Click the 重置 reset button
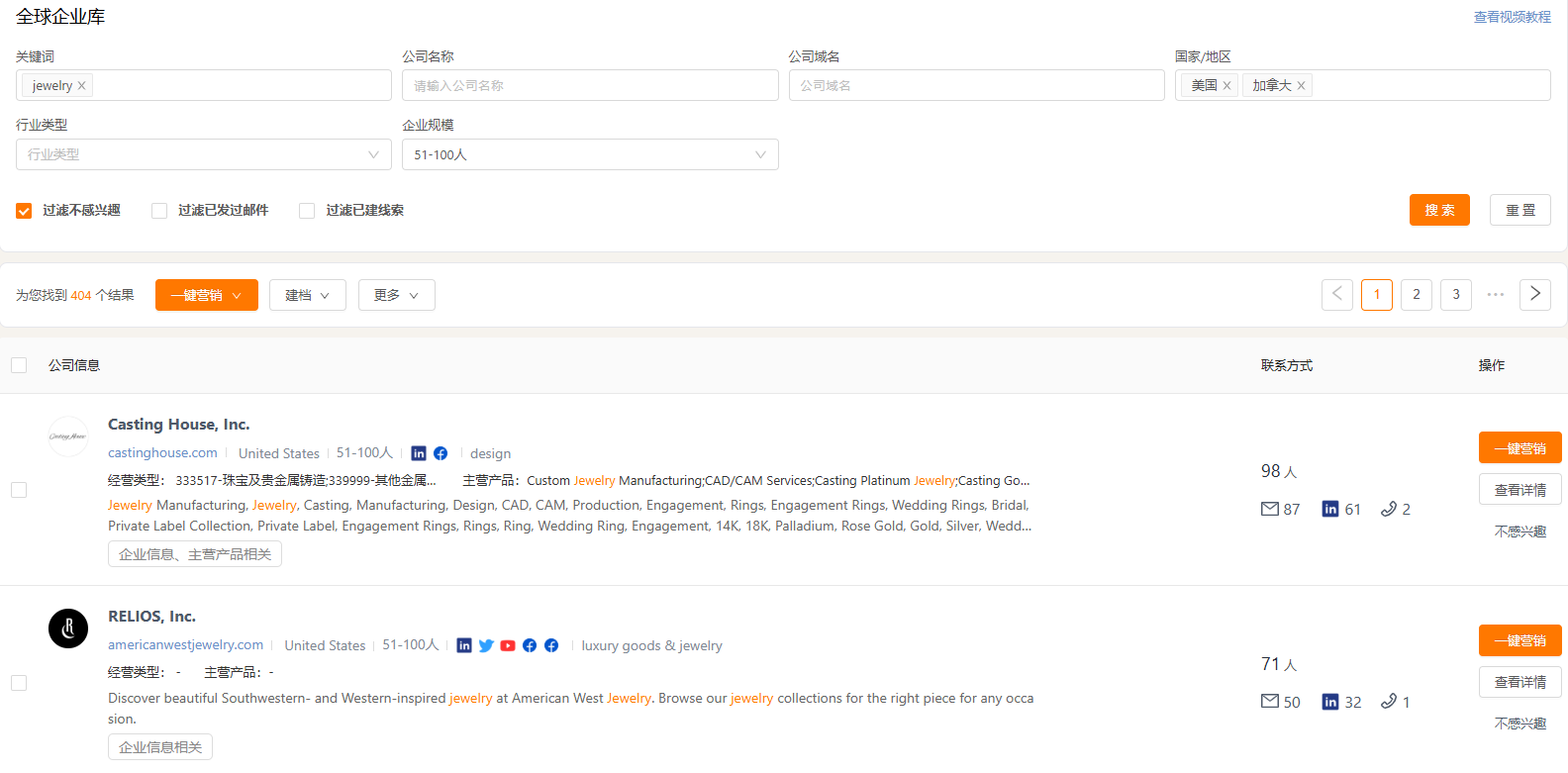Screen dimensions: 1568x773 pyautogui.click(x=1520, y=210)
